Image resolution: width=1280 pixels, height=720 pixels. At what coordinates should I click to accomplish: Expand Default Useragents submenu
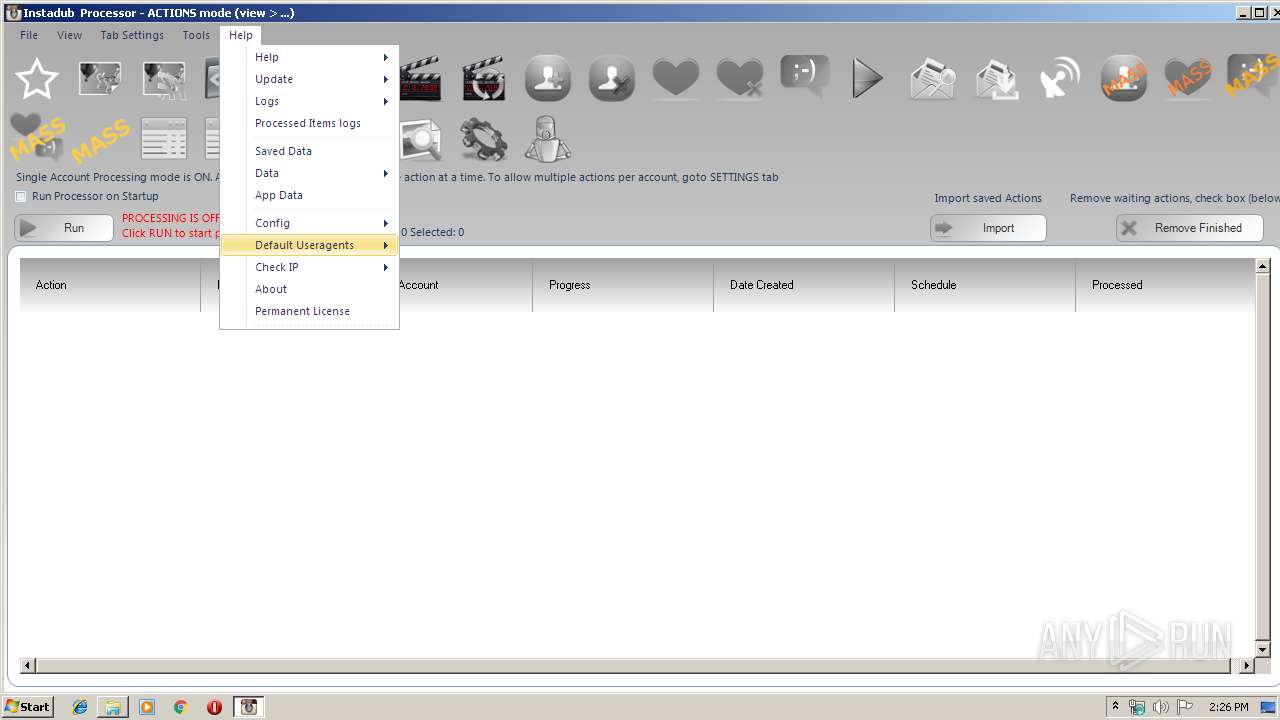coord(309,245)
